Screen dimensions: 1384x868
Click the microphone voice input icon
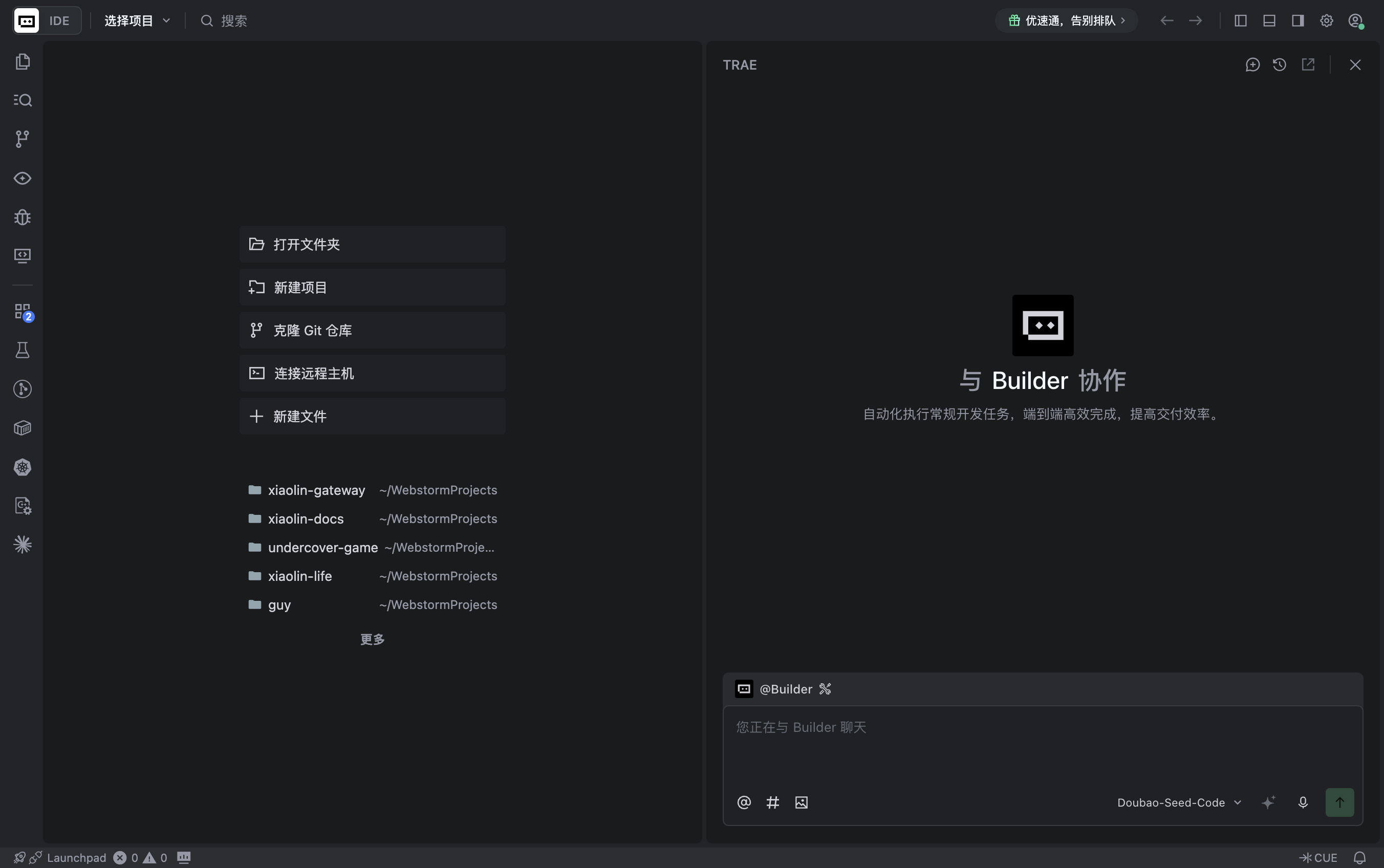(1303, 802)
